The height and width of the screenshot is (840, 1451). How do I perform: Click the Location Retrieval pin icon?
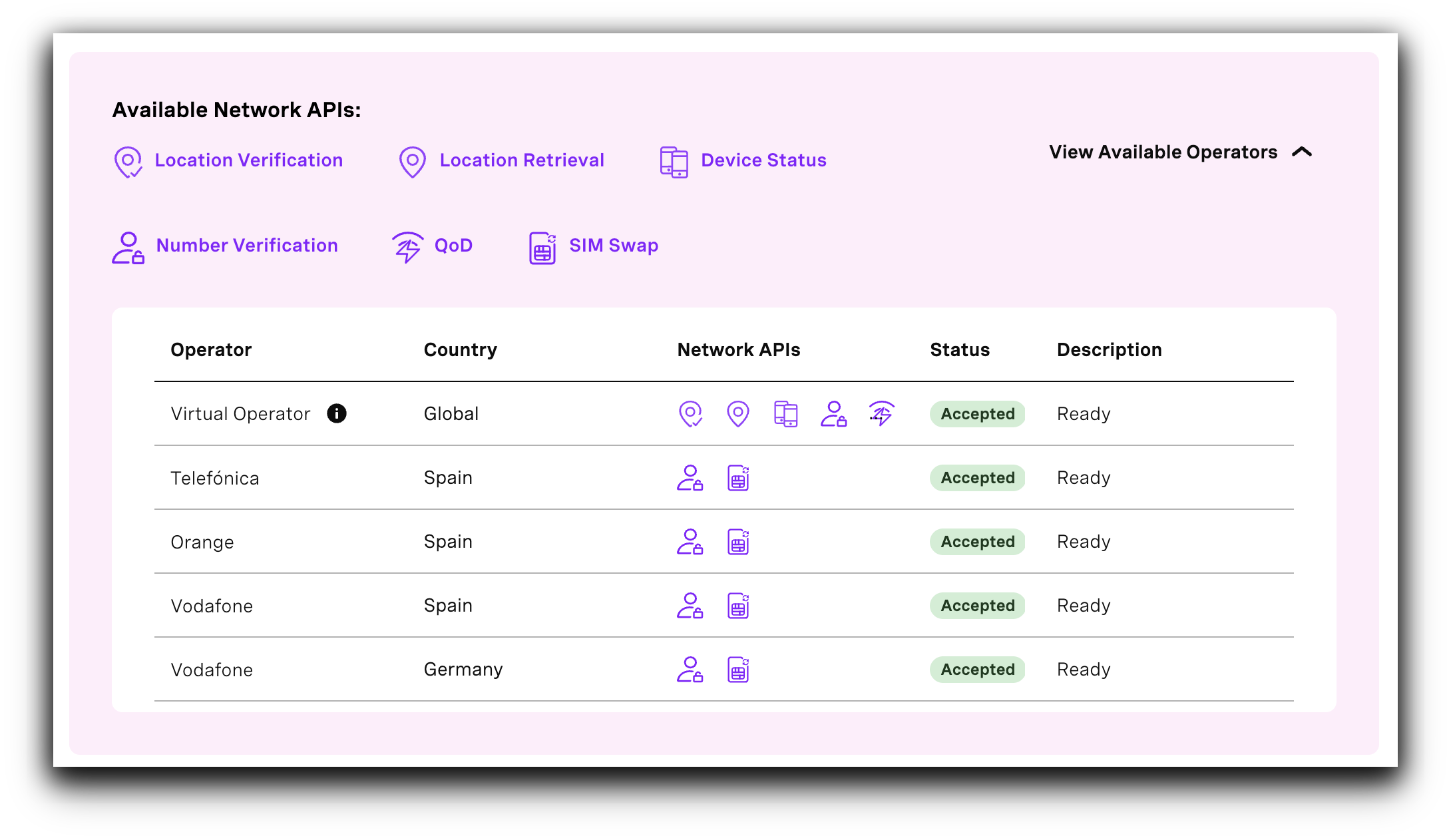[x=411, y=161]
